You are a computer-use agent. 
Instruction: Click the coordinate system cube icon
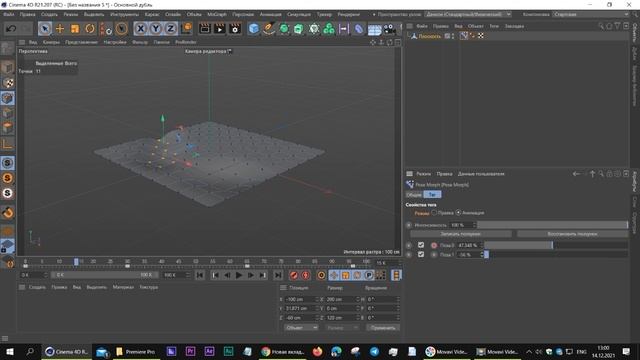point(186,29)
